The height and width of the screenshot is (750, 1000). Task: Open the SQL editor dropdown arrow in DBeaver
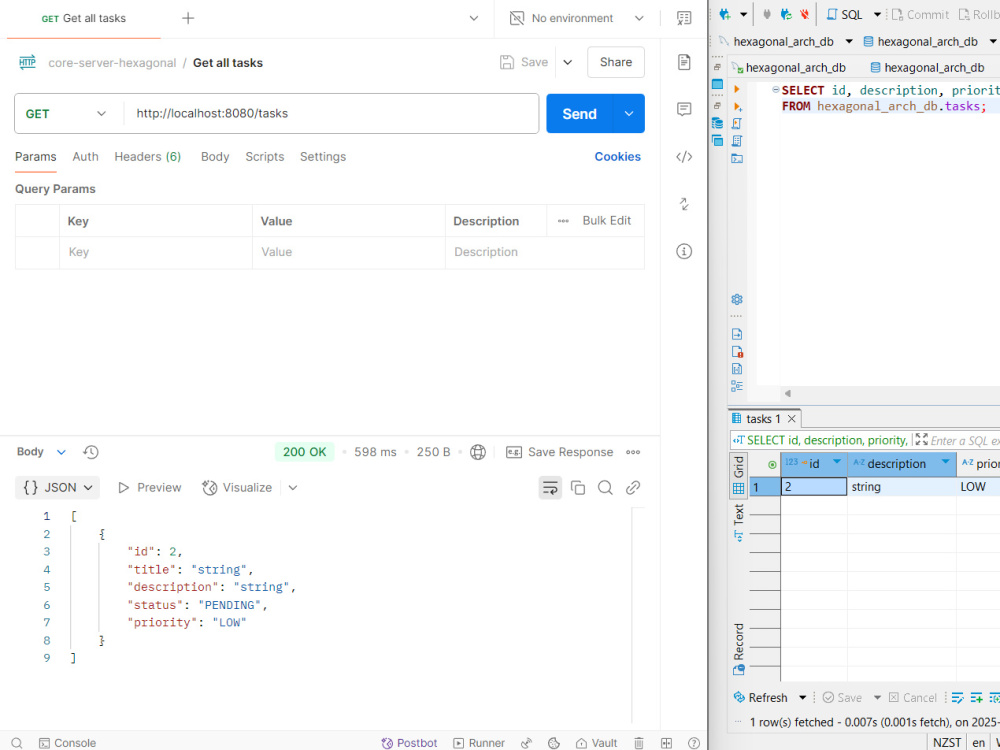click(878, 14)
